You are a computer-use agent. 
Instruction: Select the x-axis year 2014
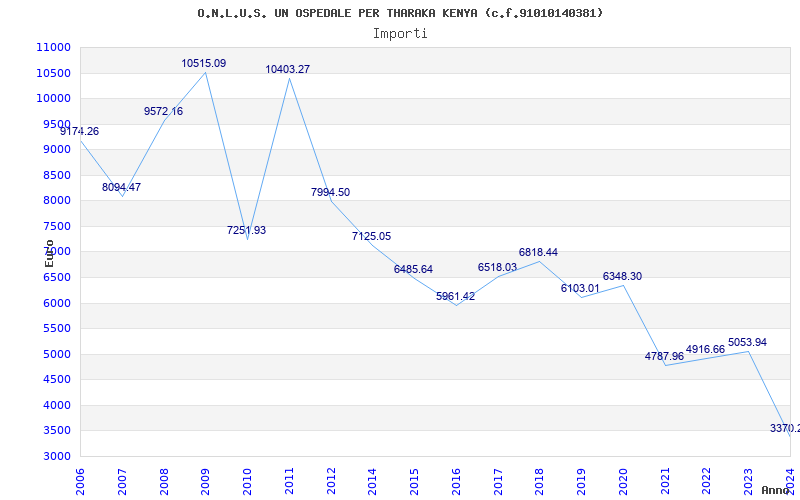point(372,481)
